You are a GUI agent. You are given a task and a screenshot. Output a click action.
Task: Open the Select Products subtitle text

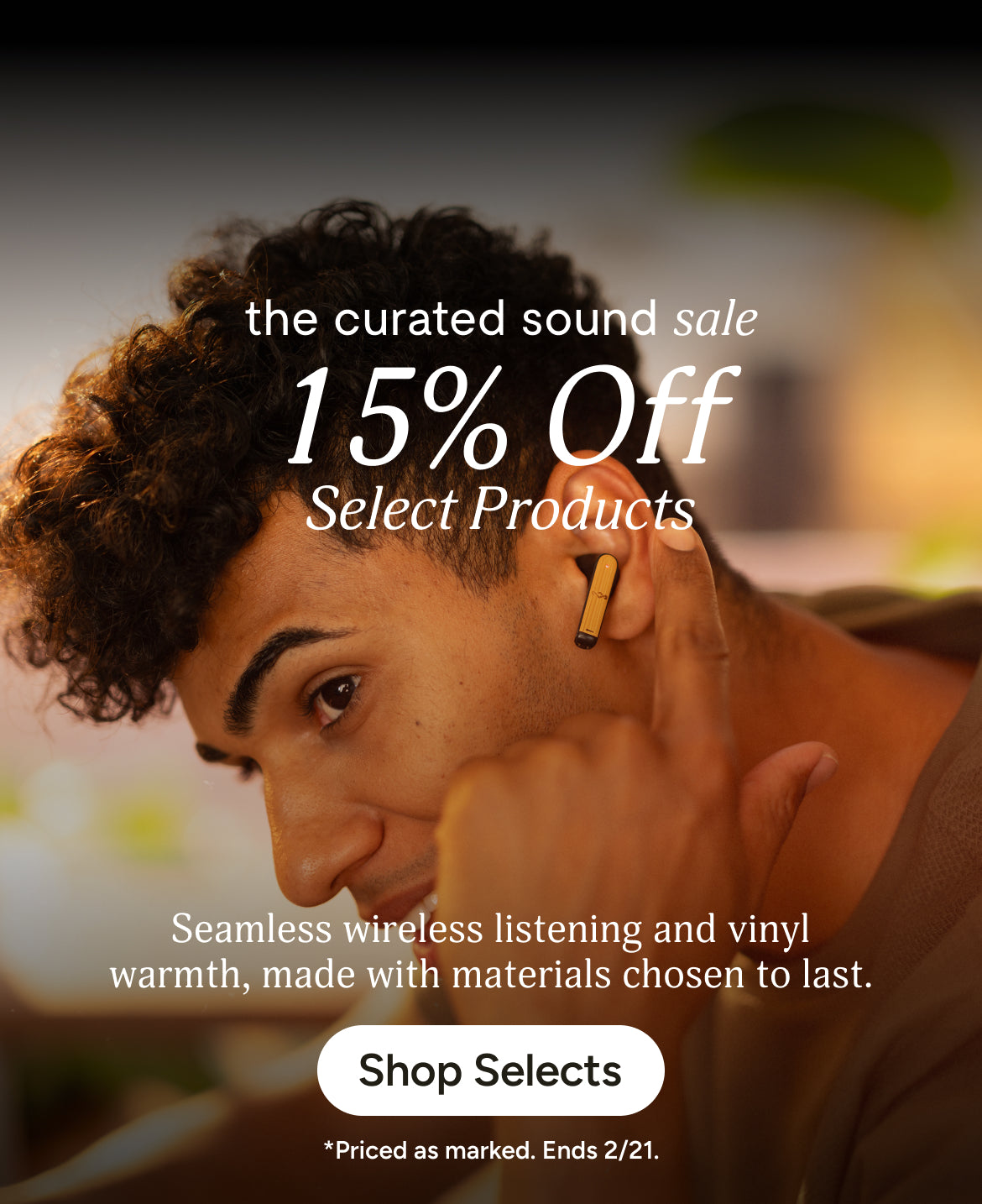pos(500,509)
